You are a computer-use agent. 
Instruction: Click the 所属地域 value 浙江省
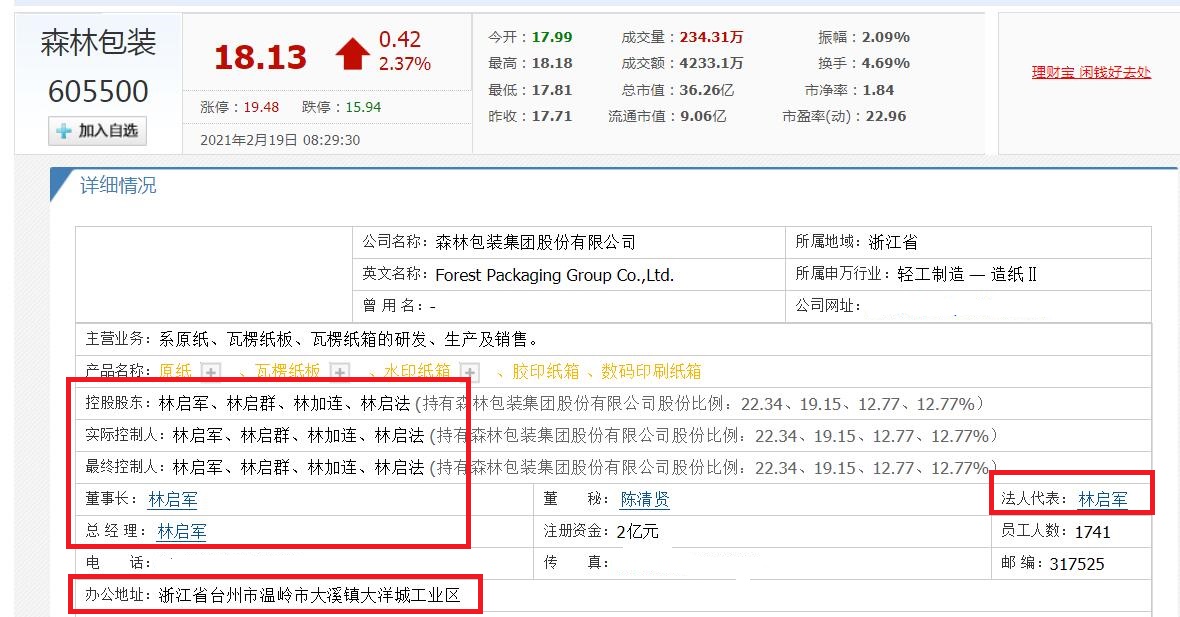pyautogui.click(x=893, y=242)
